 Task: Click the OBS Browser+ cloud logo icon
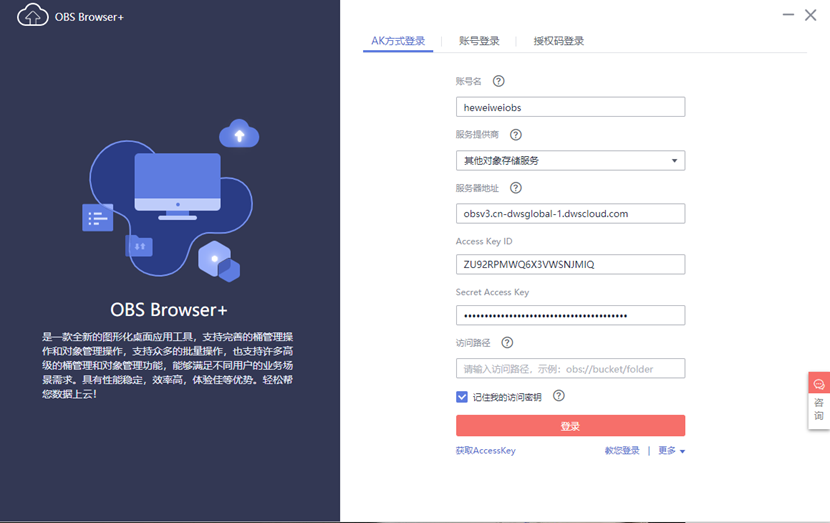point(32,15)
